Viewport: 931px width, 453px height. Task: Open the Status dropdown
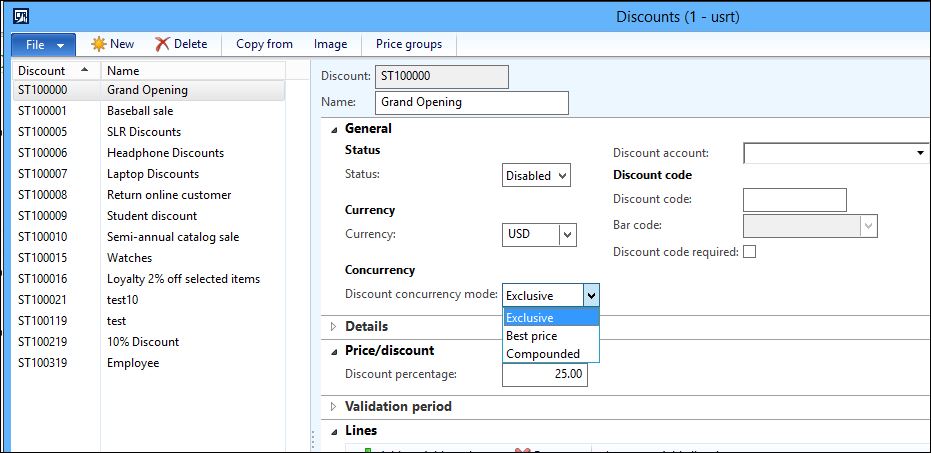[x=536, y=175]
